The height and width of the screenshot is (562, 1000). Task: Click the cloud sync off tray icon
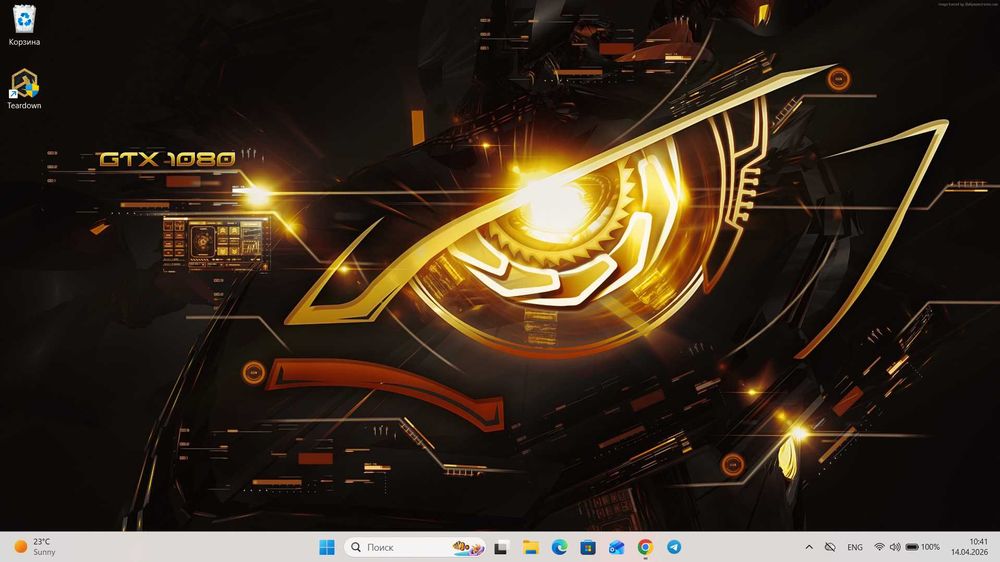click(x=830, y=547)
